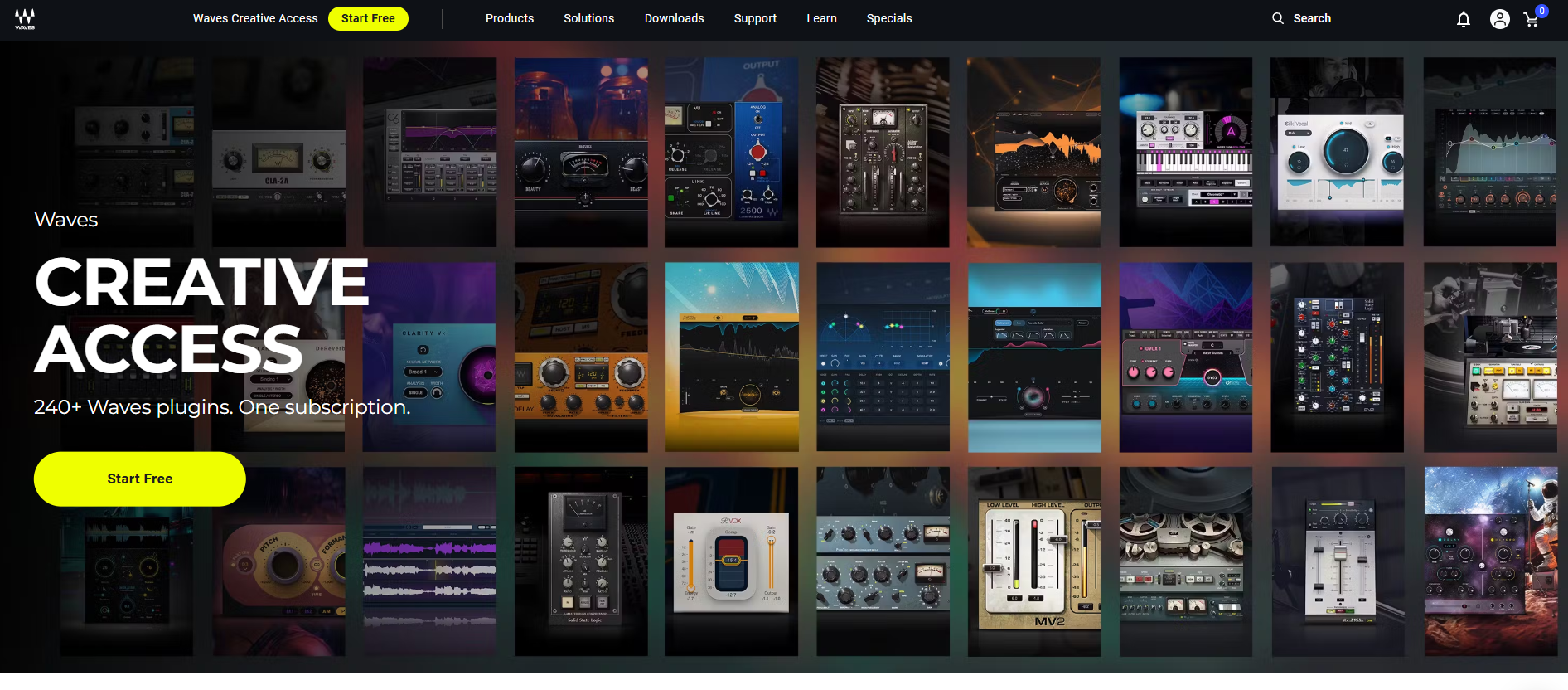Open the Downloads menu

point(675,18)
